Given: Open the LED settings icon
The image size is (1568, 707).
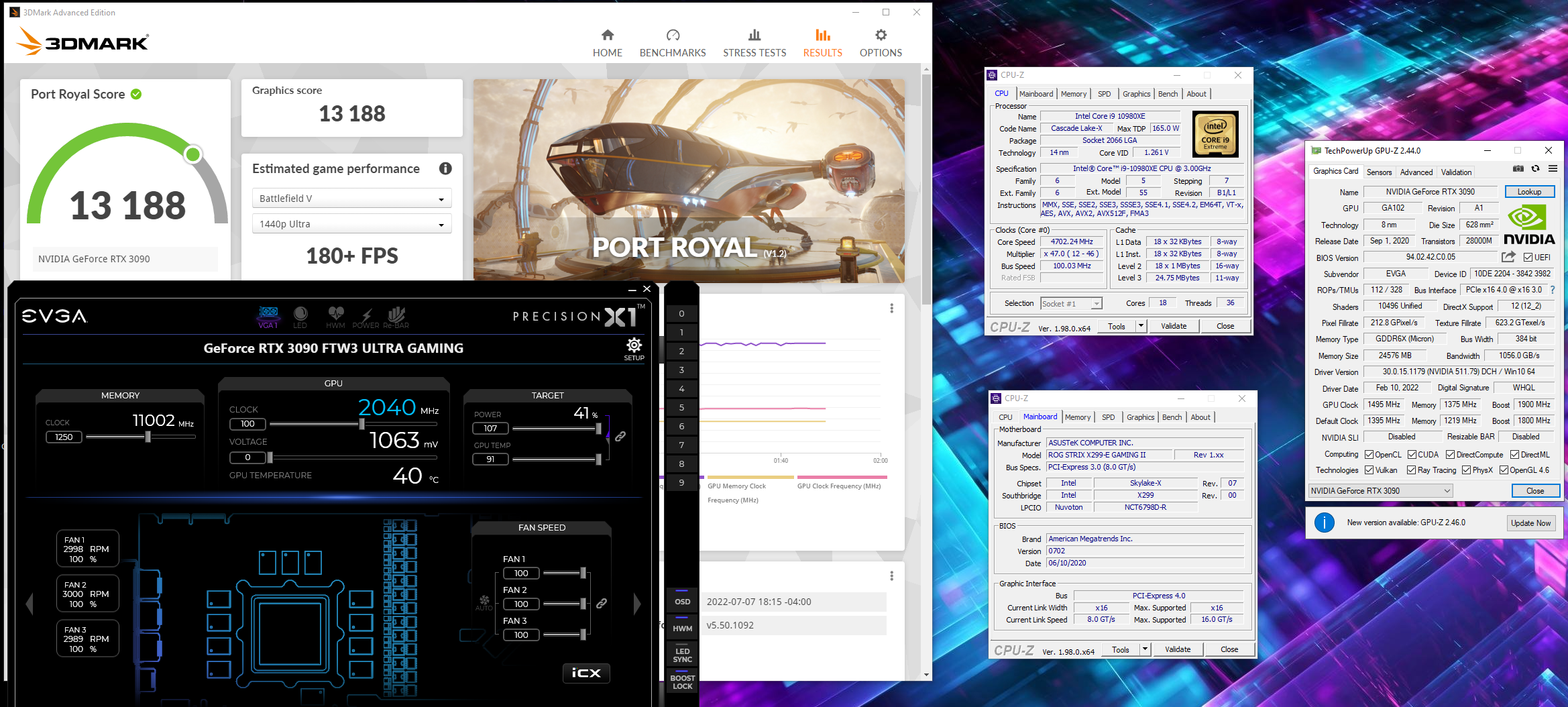Looking at the screenshot, I should pyautogui.click(x=300, y=317).
